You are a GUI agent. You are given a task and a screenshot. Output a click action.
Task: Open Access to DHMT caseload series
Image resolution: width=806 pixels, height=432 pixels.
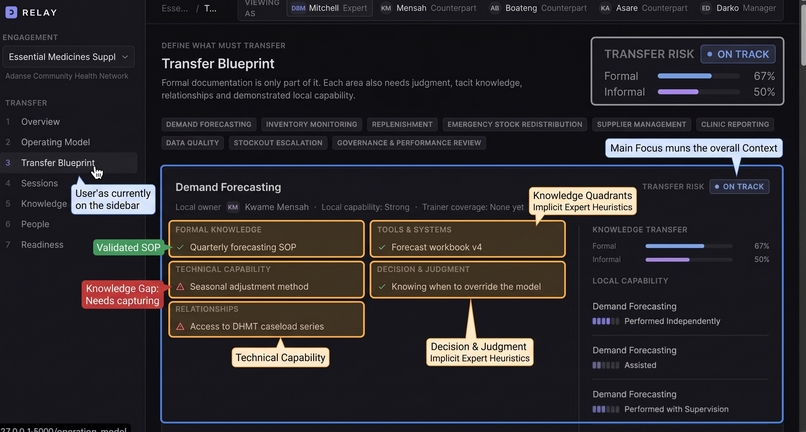click(257, 327)
